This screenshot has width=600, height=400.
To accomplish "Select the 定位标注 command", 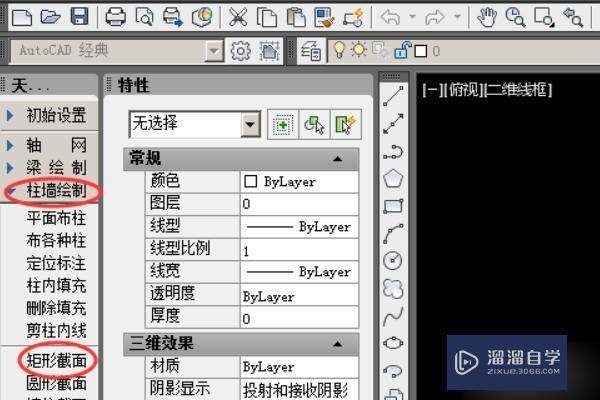I will tap(56, 263).
